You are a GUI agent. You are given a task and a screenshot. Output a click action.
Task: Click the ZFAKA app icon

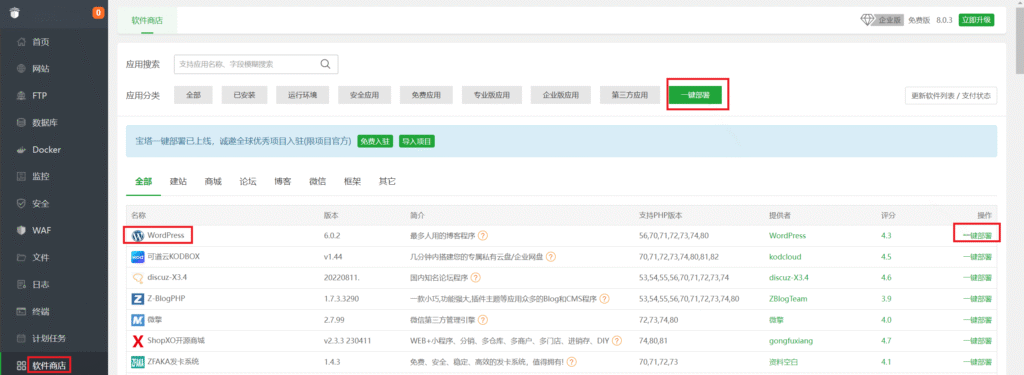click(x=137, y=362)
